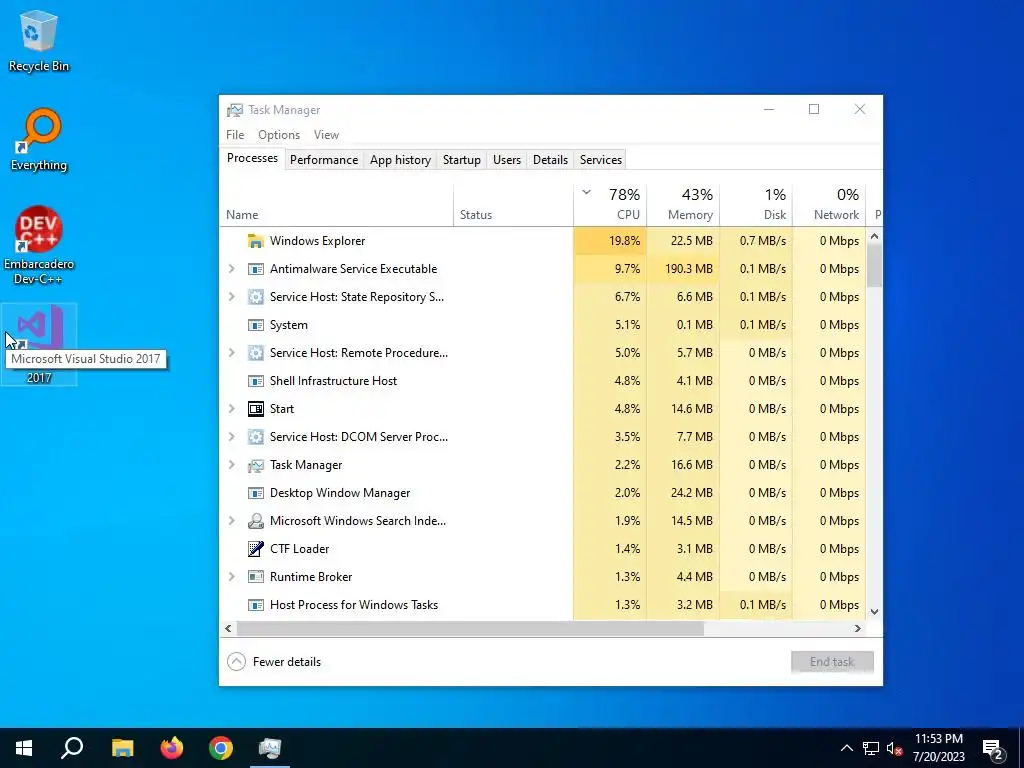The image size is (1024, 768).
Task: Sort processes by Network column
Action: point(829,205)
